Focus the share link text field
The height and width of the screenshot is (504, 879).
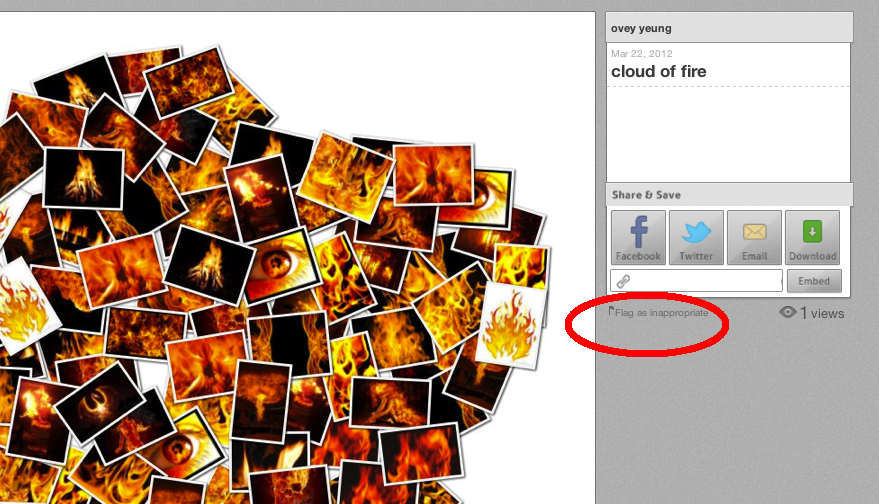click(x=696, y=281)
